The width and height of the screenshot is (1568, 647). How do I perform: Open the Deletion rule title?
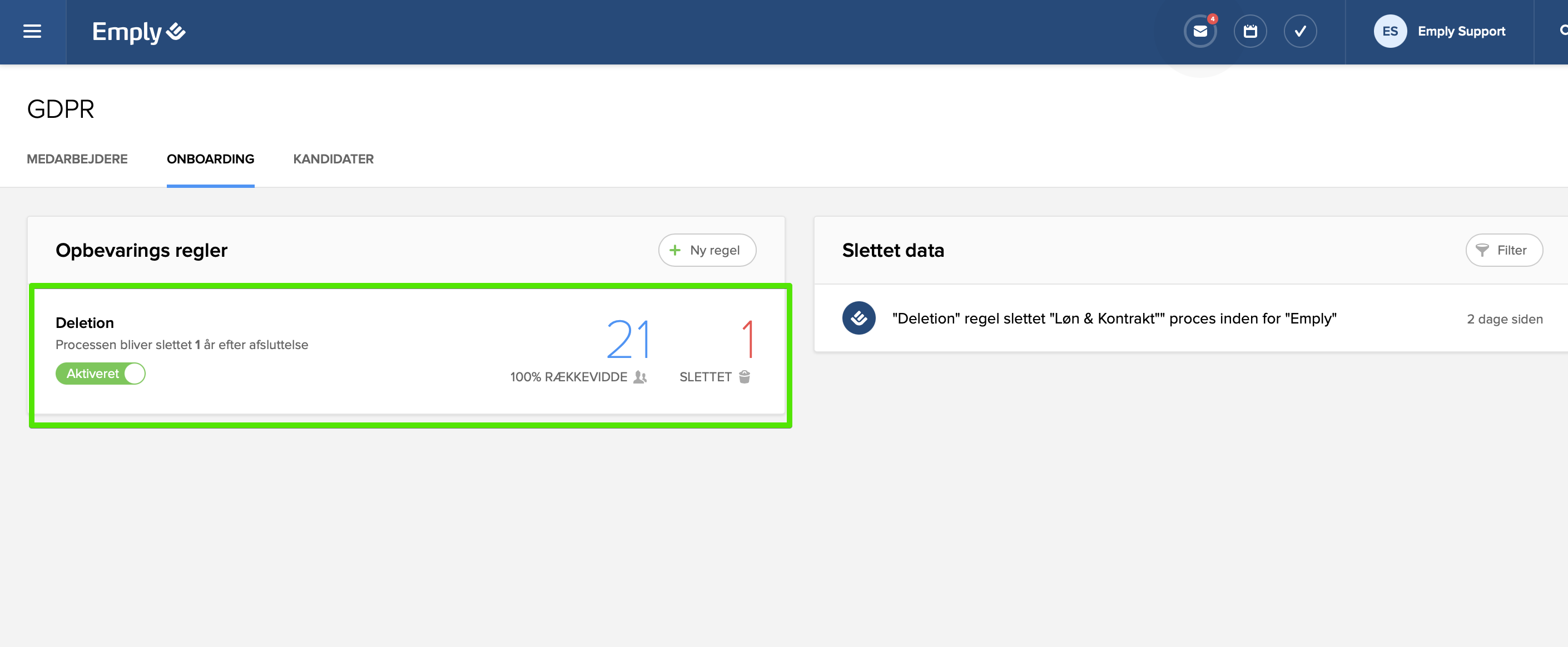coord(85,322)
